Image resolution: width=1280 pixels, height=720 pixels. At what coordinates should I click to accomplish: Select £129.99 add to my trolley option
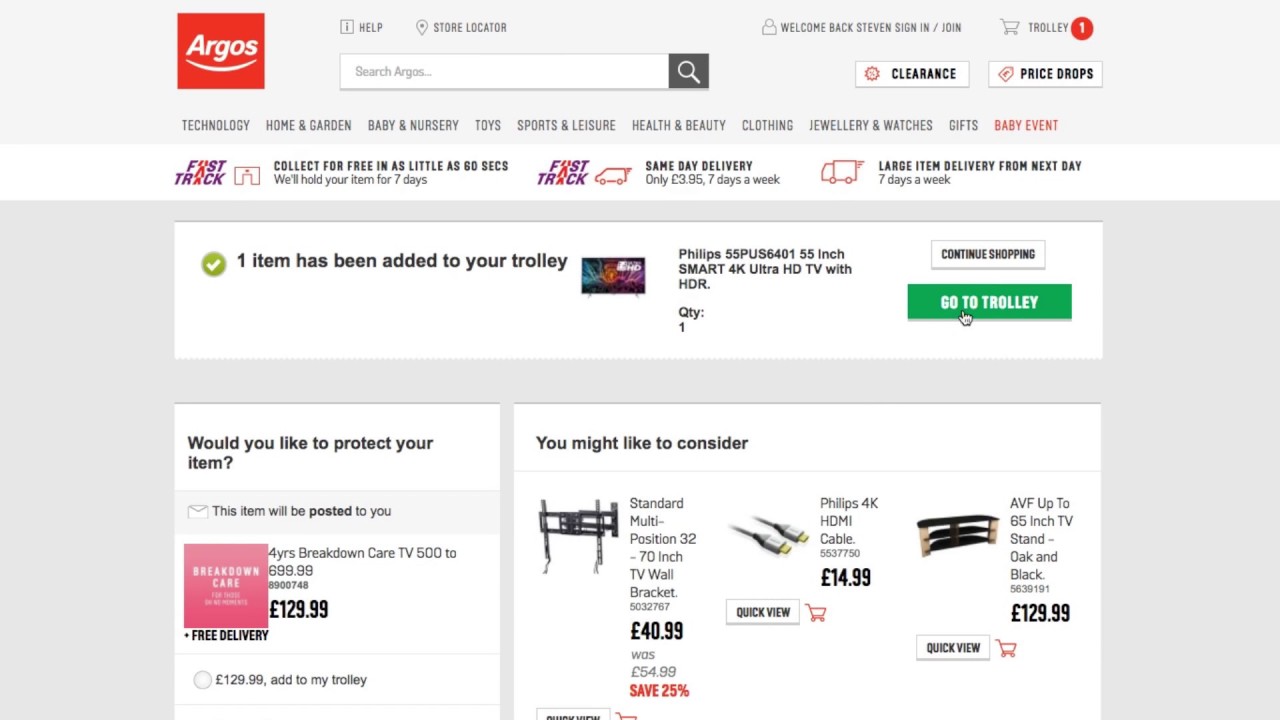pyautogui.click(x=203, y=680)
